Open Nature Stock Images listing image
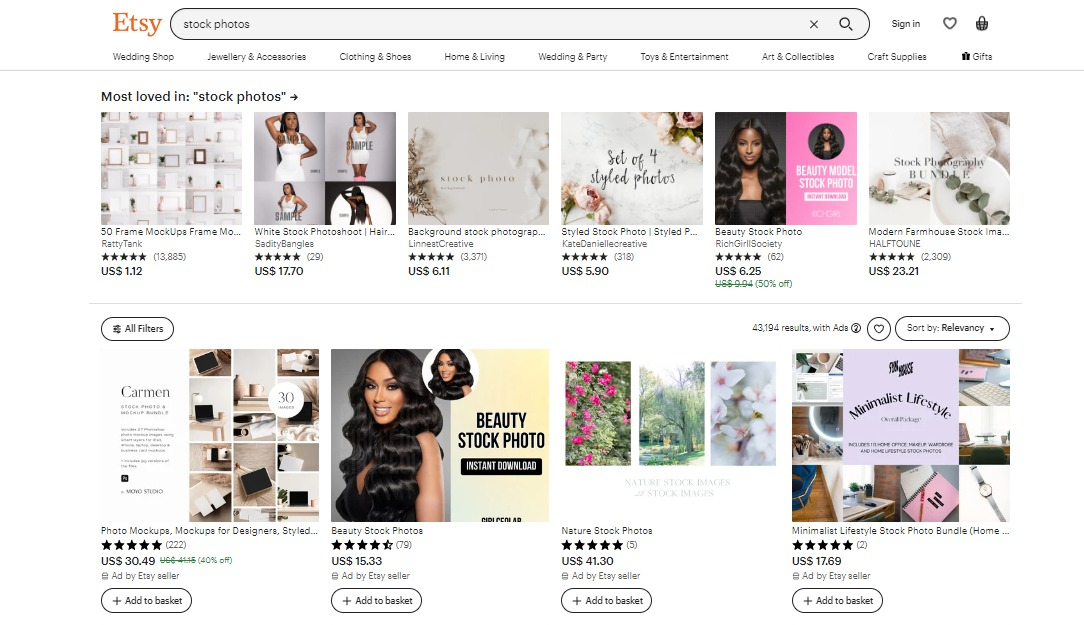1084x625 pixels. pyautogui.click(x=670, y=435)
